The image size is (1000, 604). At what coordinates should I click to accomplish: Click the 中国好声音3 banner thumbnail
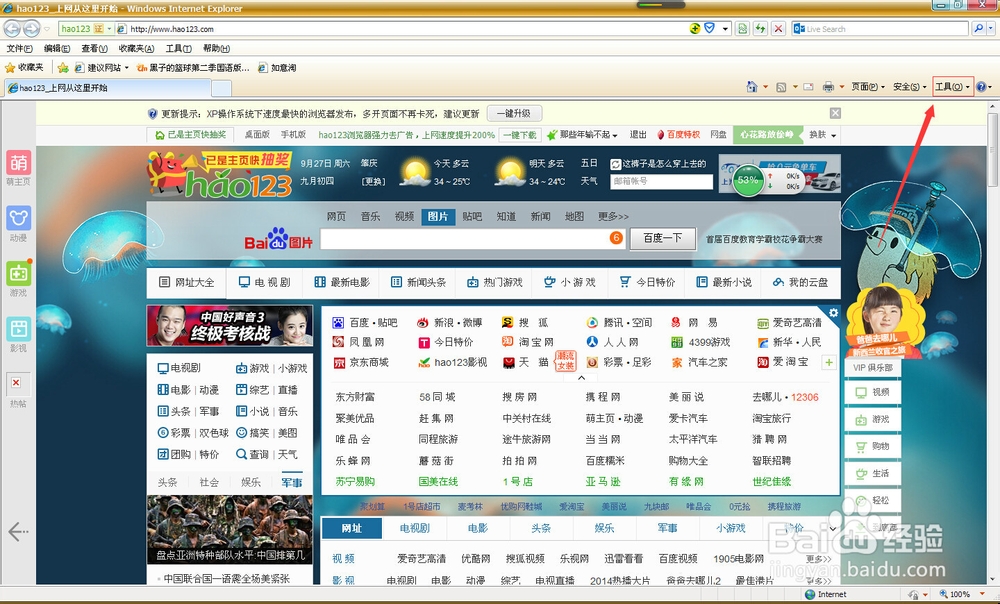pyautogui.click(x=230, y=325)
